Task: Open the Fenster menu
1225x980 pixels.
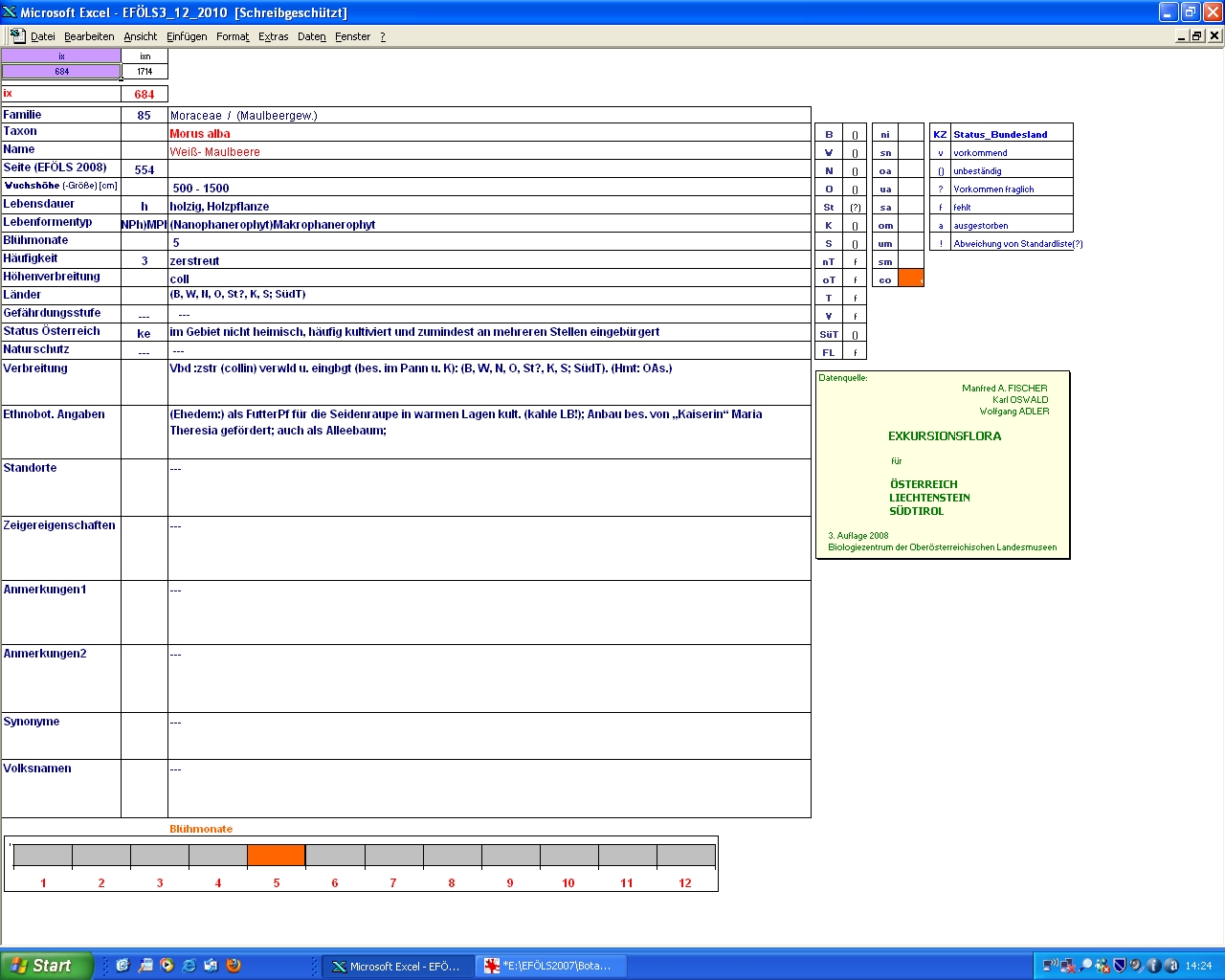Action: coord(352,36)
